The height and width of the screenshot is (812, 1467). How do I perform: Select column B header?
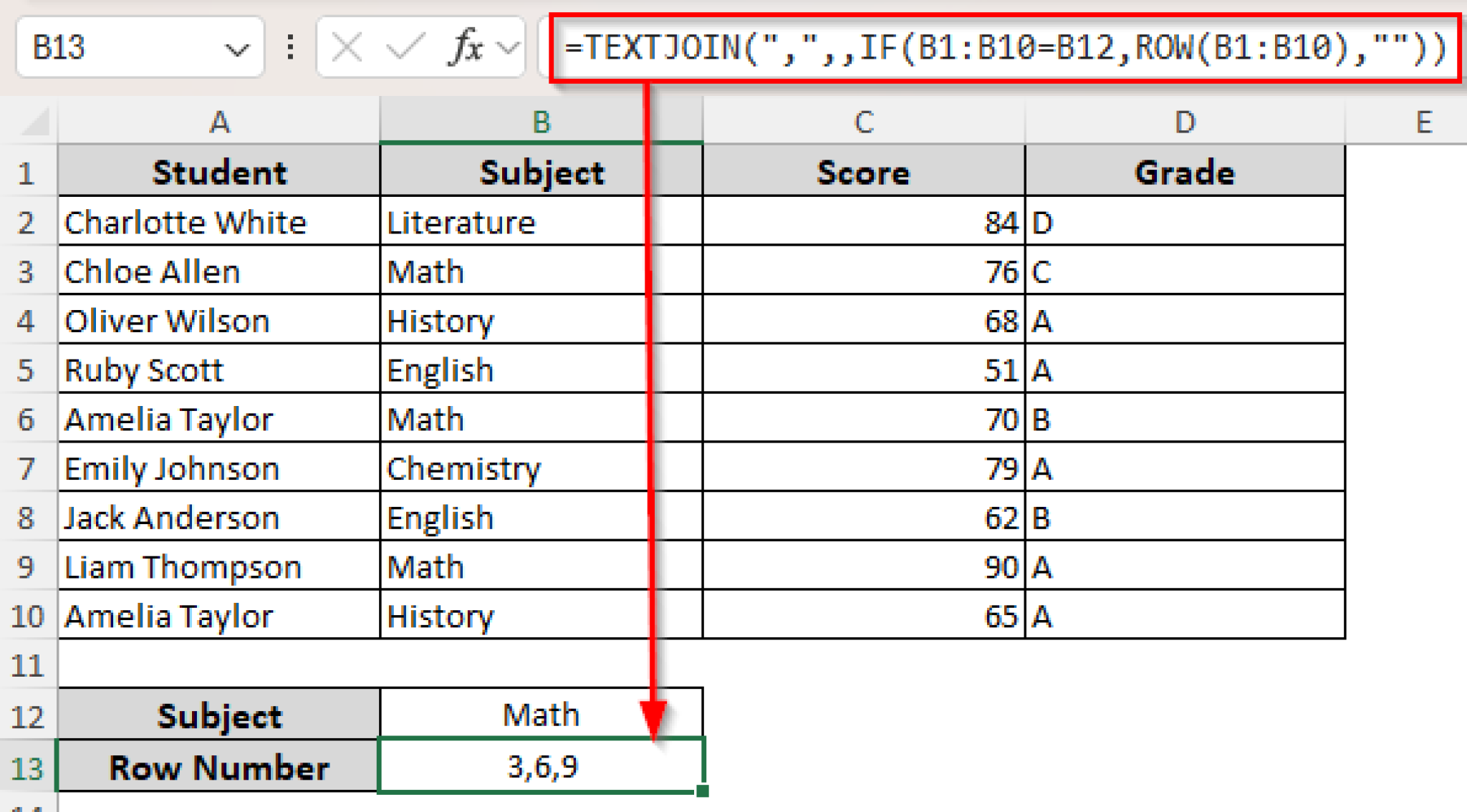pyautogui.click(x=541, y=122)
